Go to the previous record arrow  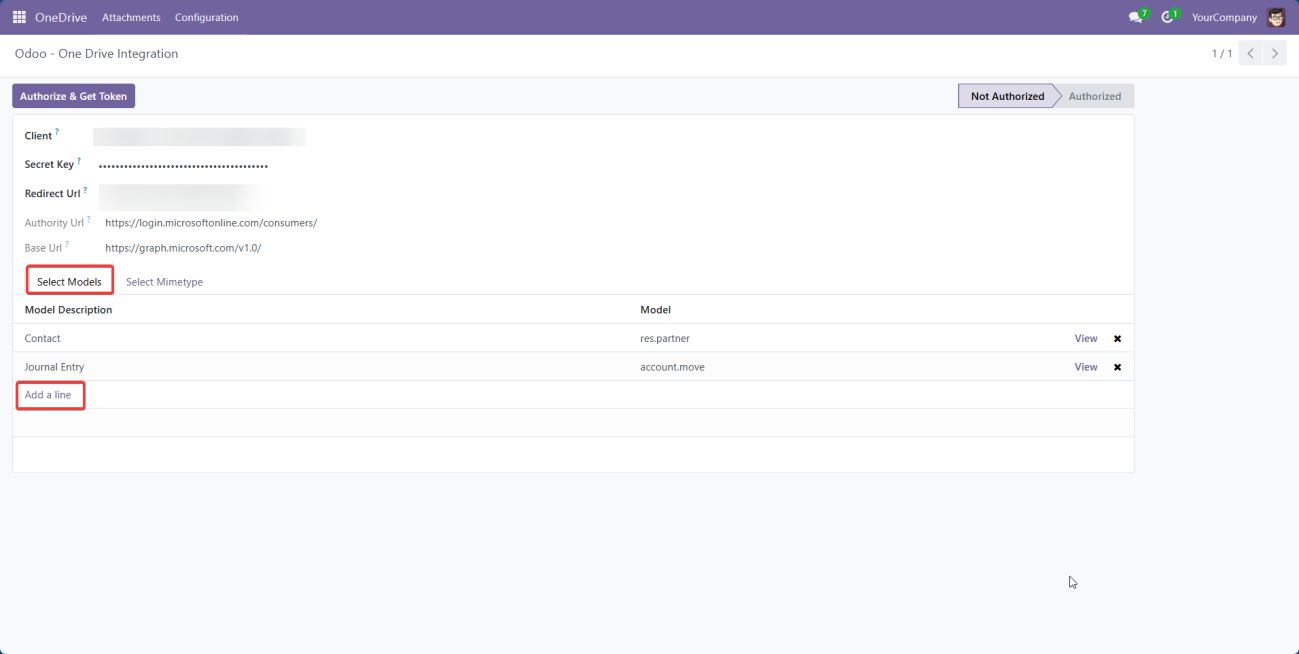pyautogui.click(x=1250, y=54)
